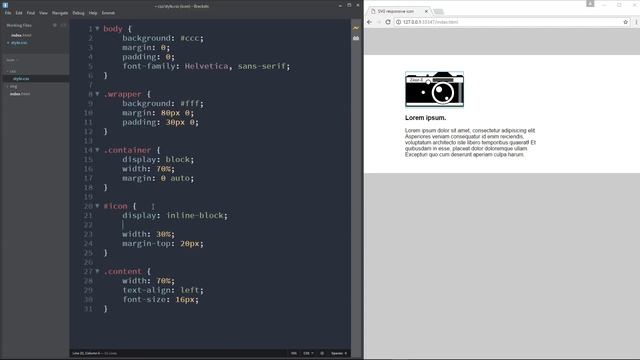The height and width of the screenshot is (360, 640).
Task: Click Chrome's forward arrow button
Action: pyautogui.click(x=378, y=22)
